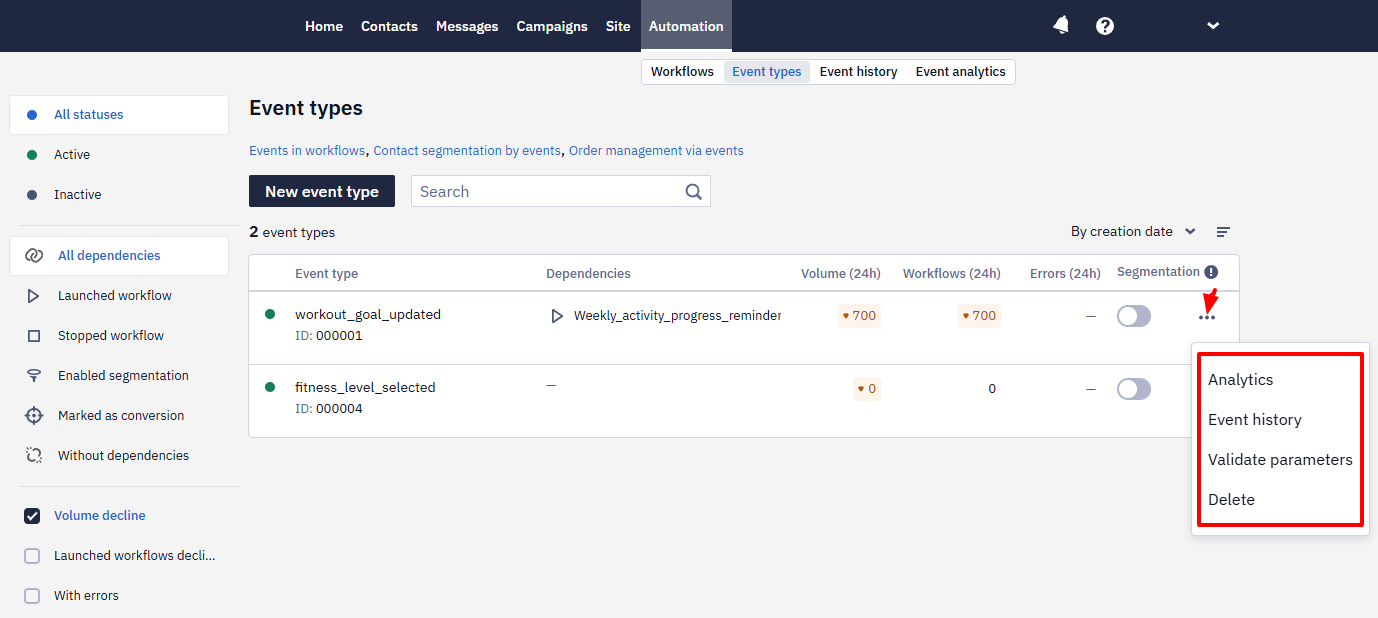Image resolution: width=1378 pixels, height=618 pixels.
Task: Choose Validate parameters from the context menu
Action: [x=1280, y=460]
